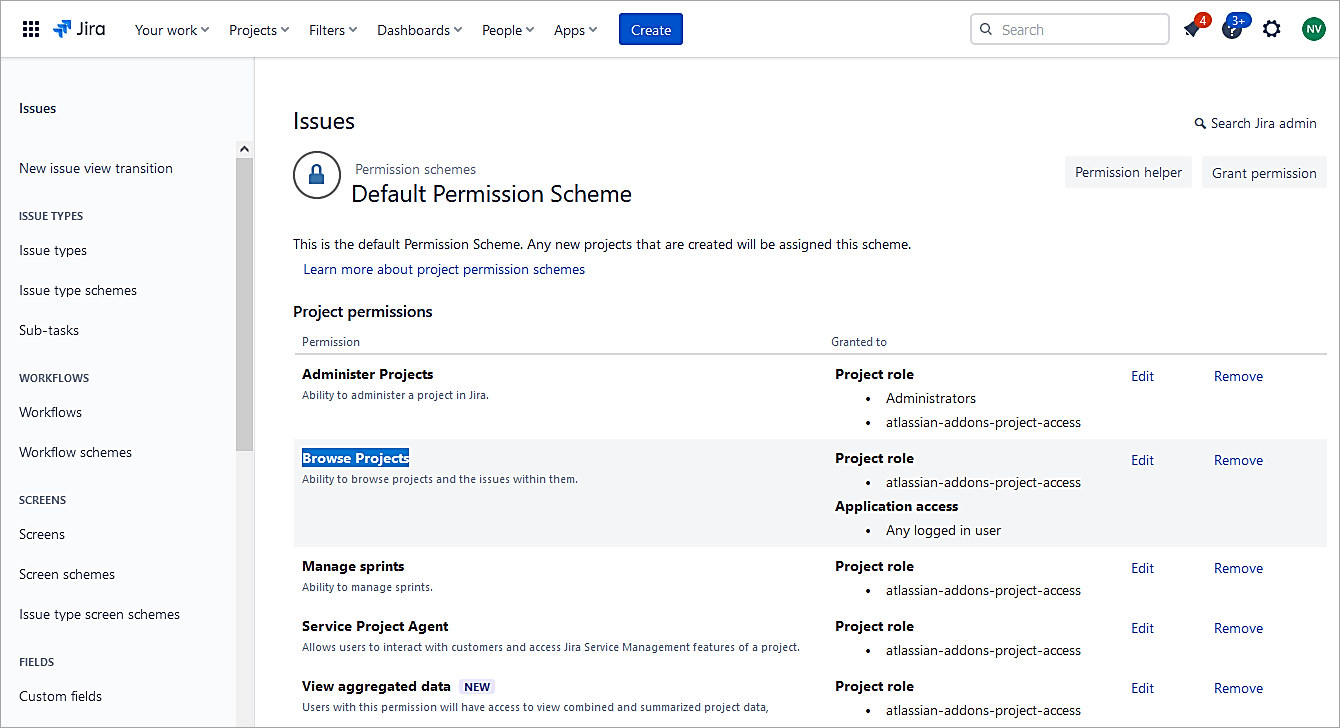Click the Jira logo
This screenshot has width=1340, height=728.
pyautogui.click(x=80, y=29)
